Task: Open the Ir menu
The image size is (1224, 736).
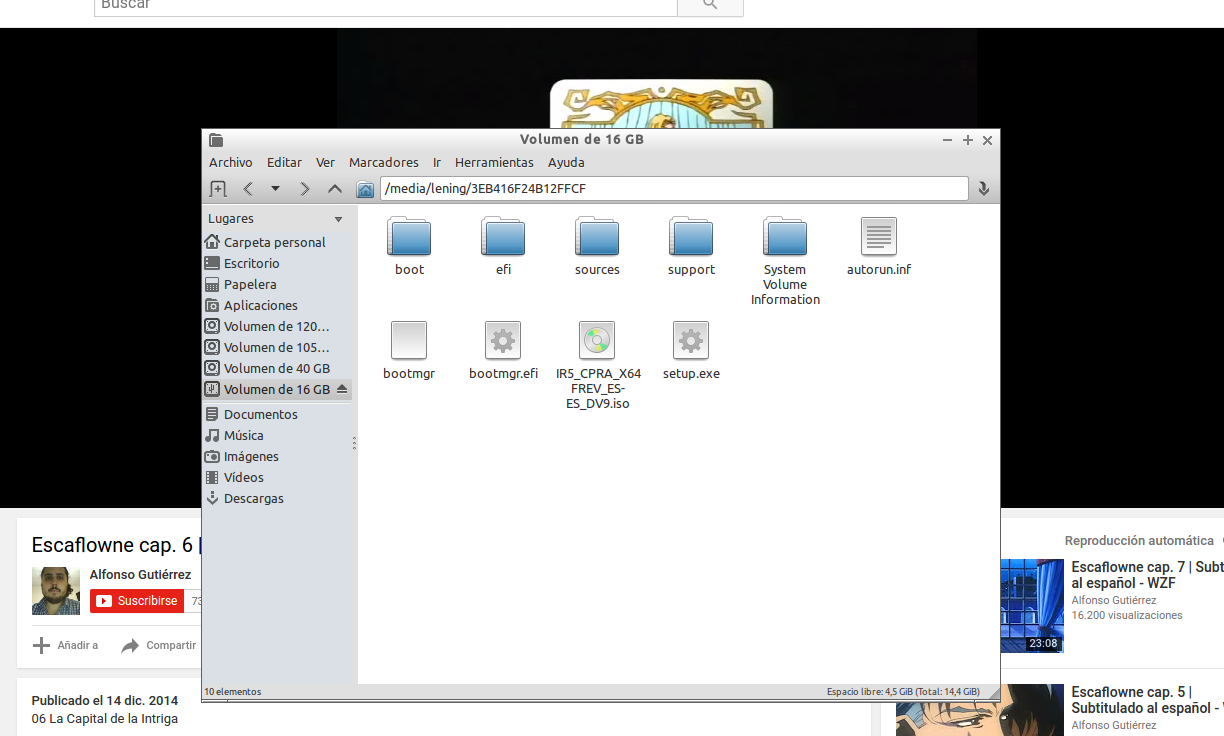Action: (x=437, y=162)
